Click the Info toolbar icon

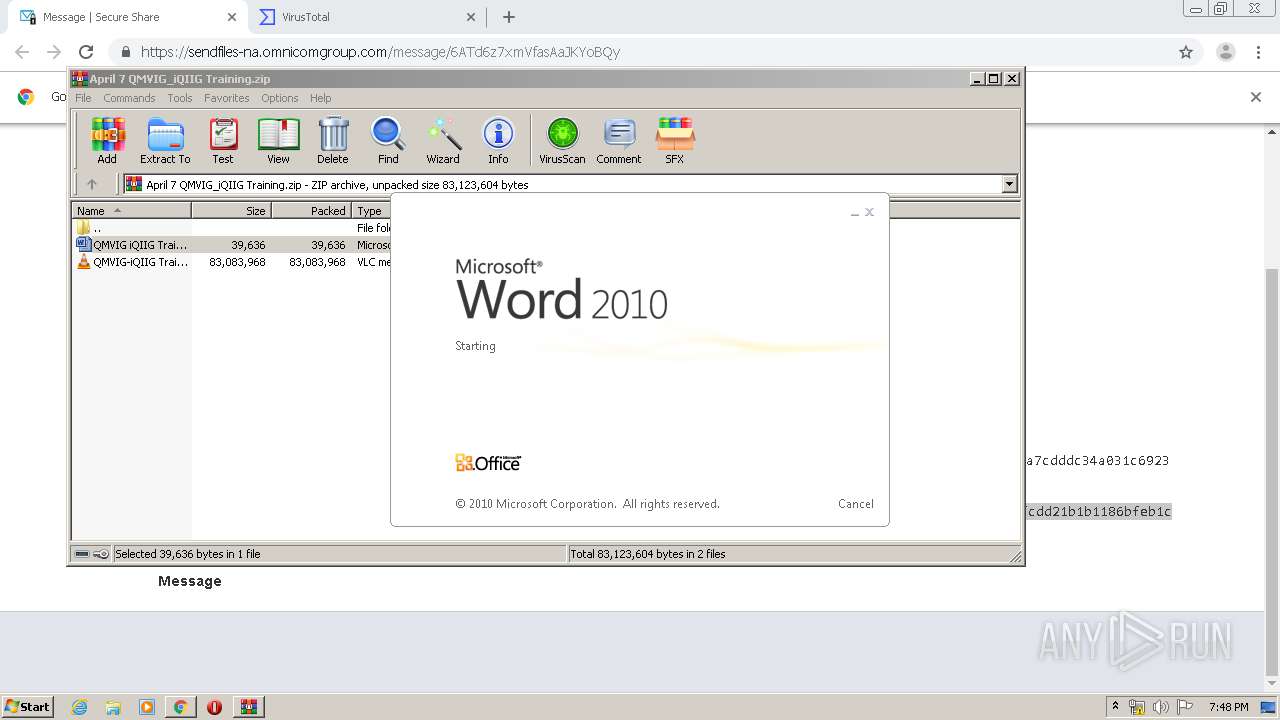498,140
